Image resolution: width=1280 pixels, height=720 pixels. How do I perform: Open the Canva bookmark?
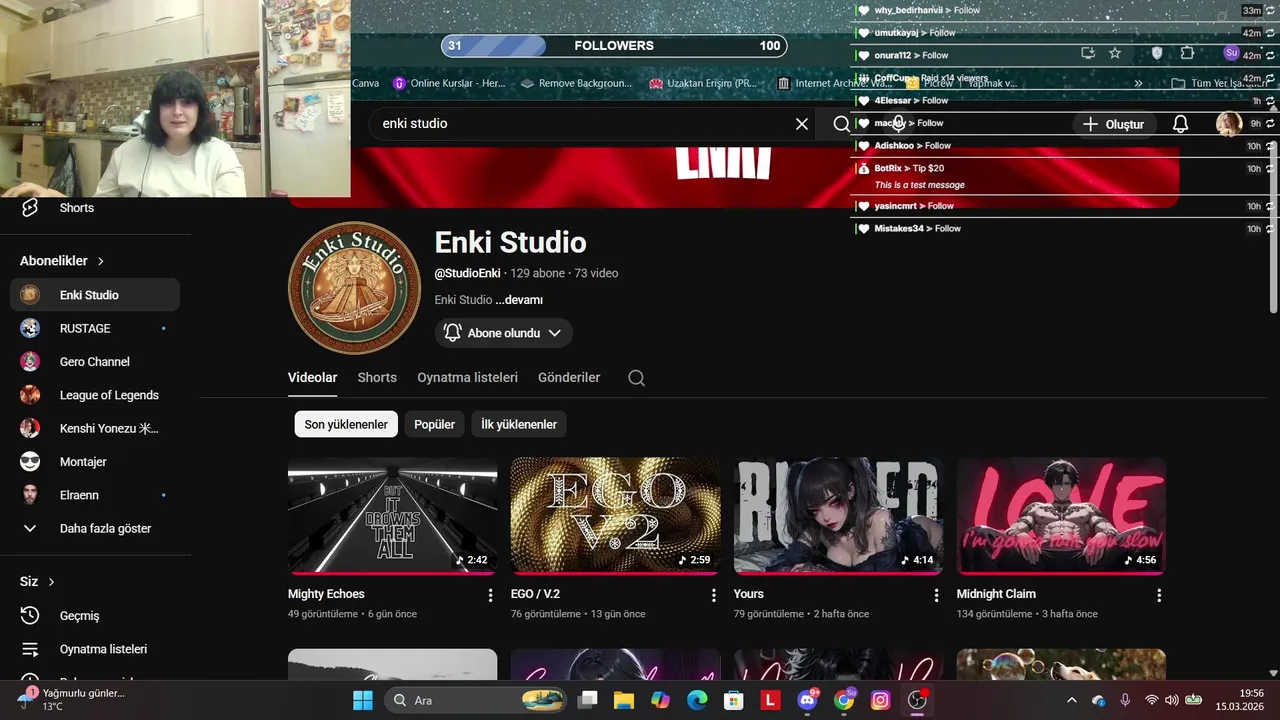tap(366, 84)
